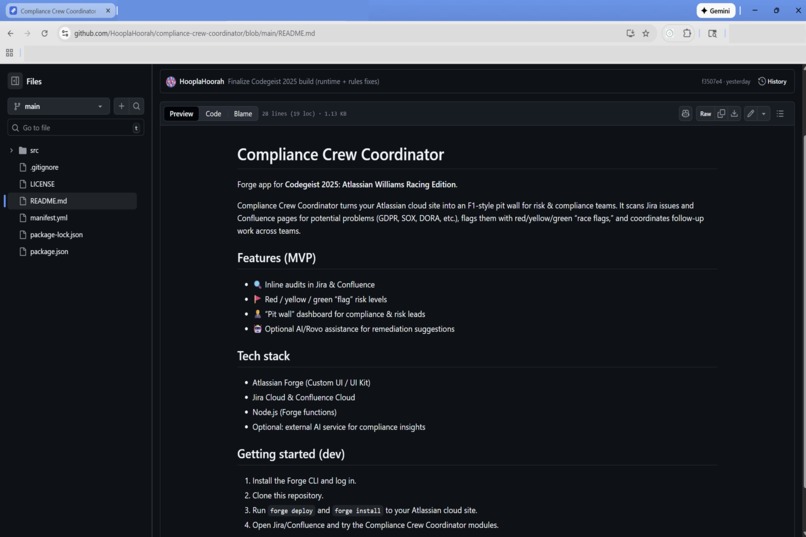The height and width of the screenshot is (537, 806).
Task: Click the github.com address bar URL
Action: pos(194,33)
